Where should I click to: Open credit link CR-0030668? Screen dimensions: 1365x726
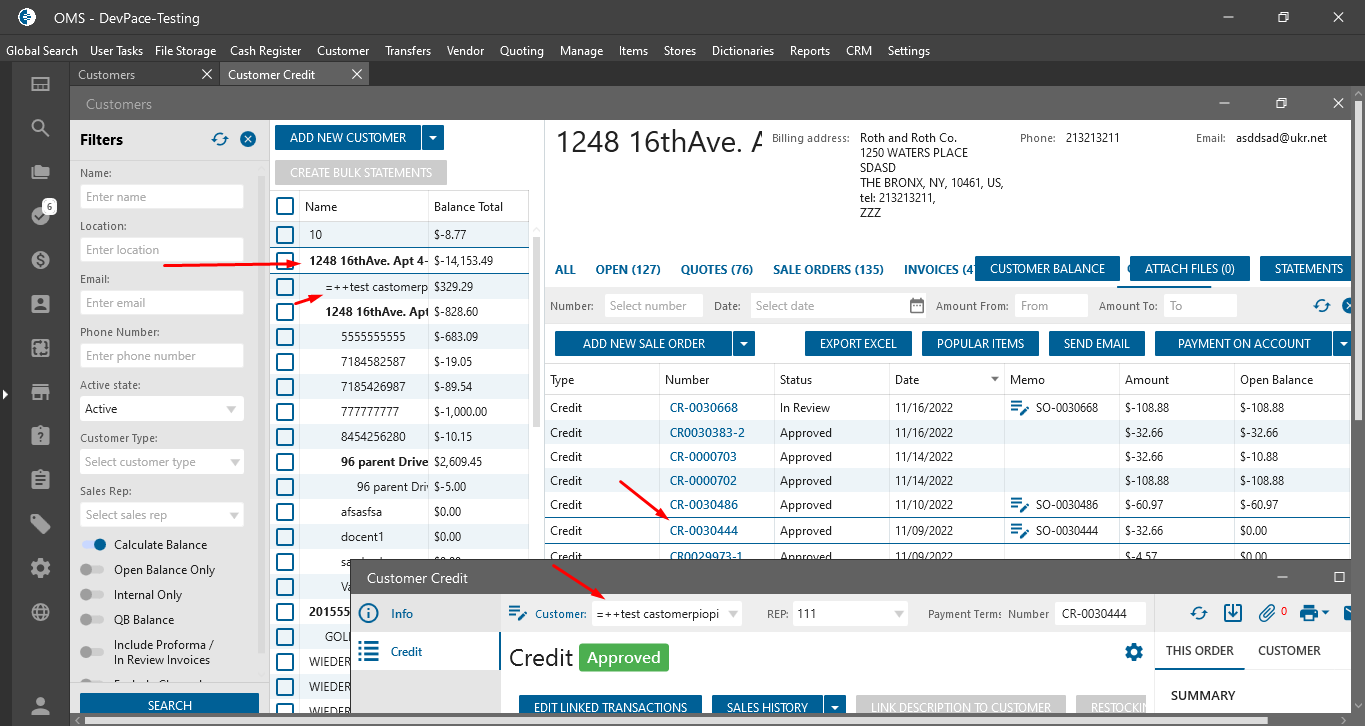click(703, 408)
